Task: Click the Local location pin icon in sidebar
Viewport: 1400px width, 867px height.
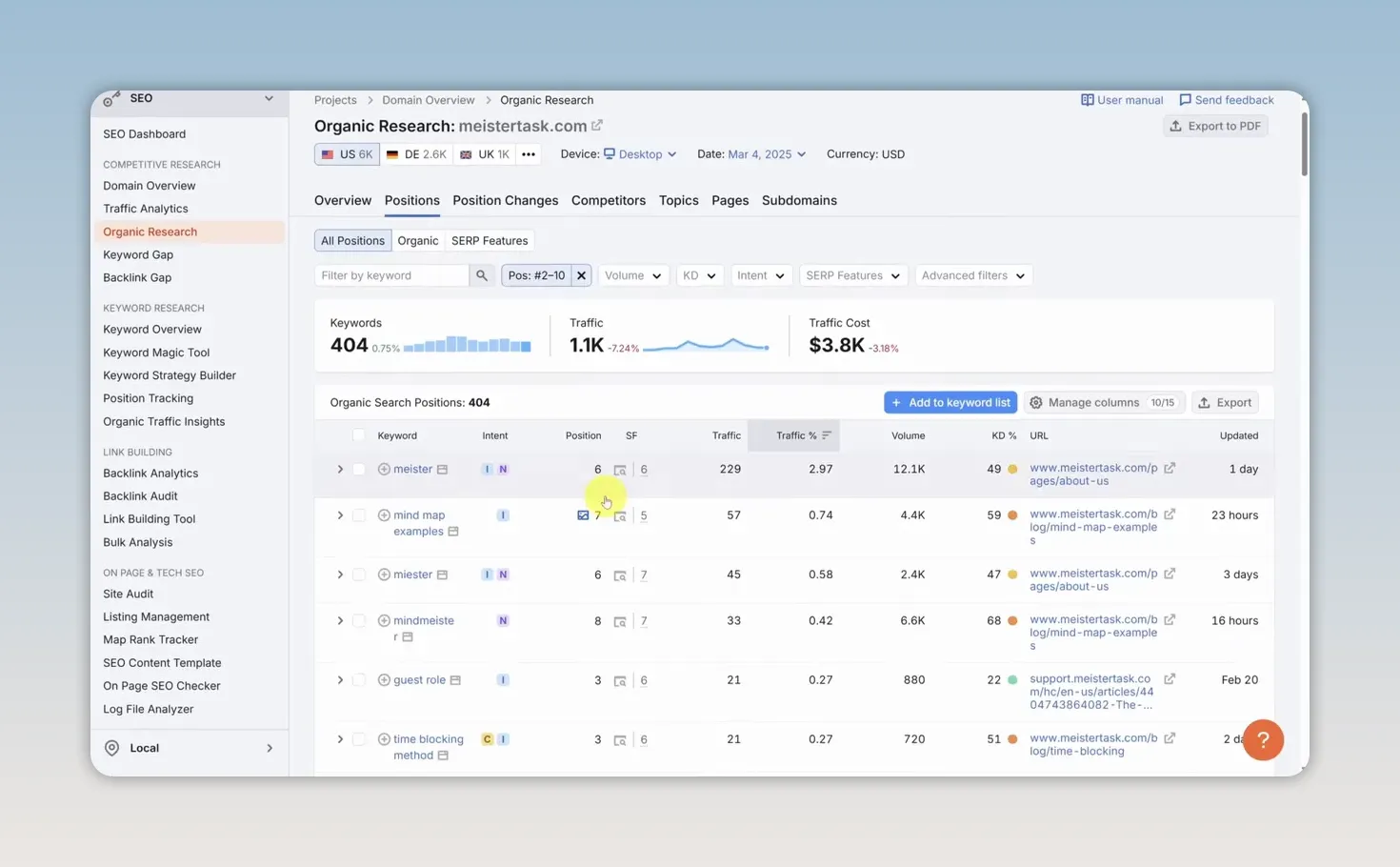Action: click(111, 748)
